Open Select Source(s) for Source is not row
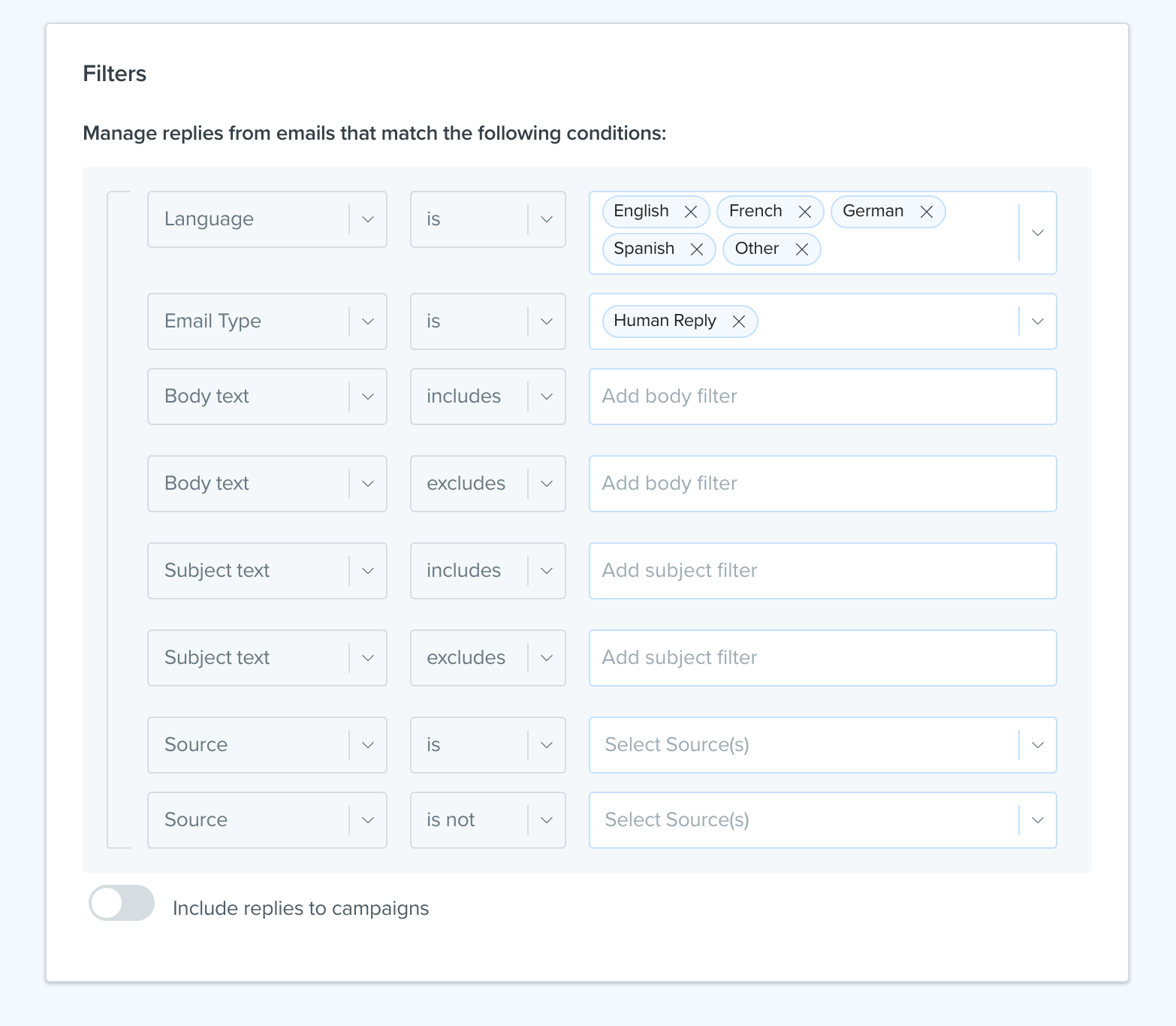Image resolution: width=1176 pixels, height=1026 pixels. [823, 820]
